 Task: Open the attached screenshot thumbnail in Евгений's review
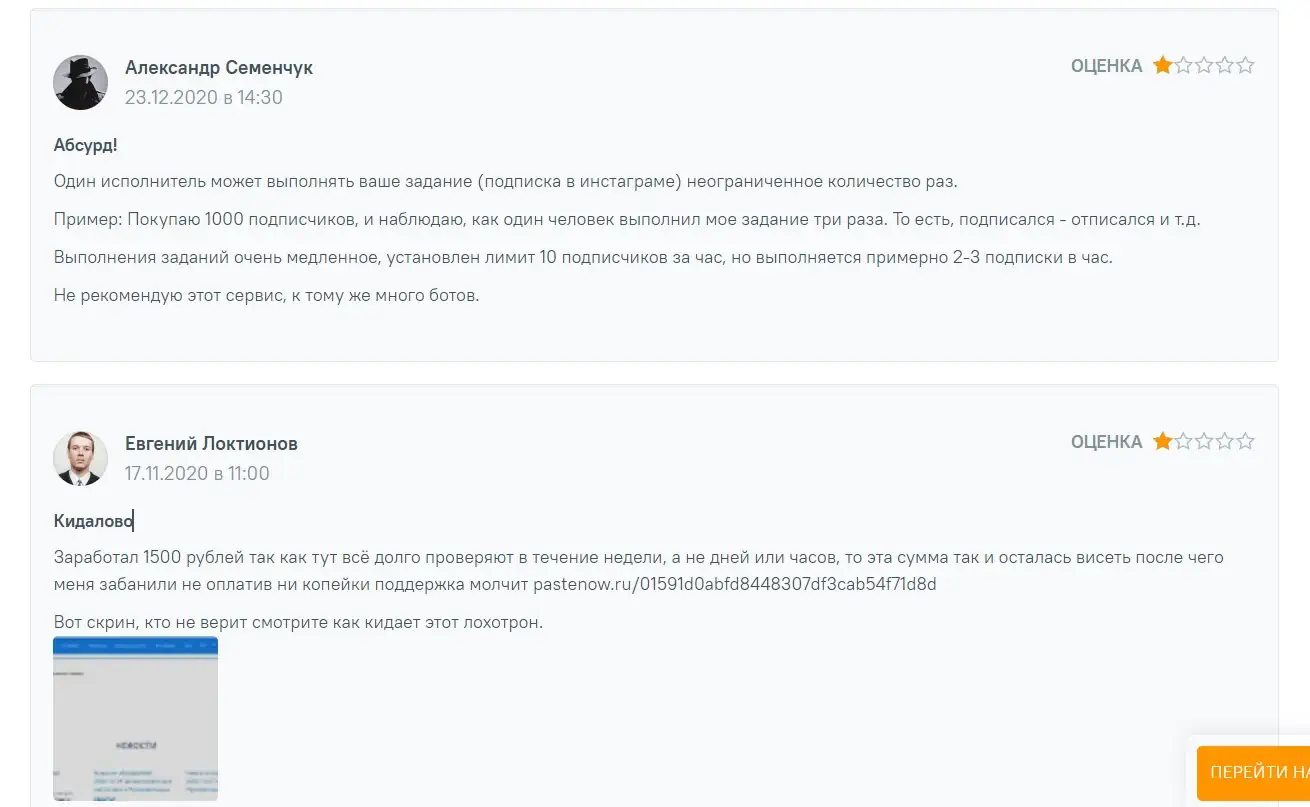click(x=135, y=718)
